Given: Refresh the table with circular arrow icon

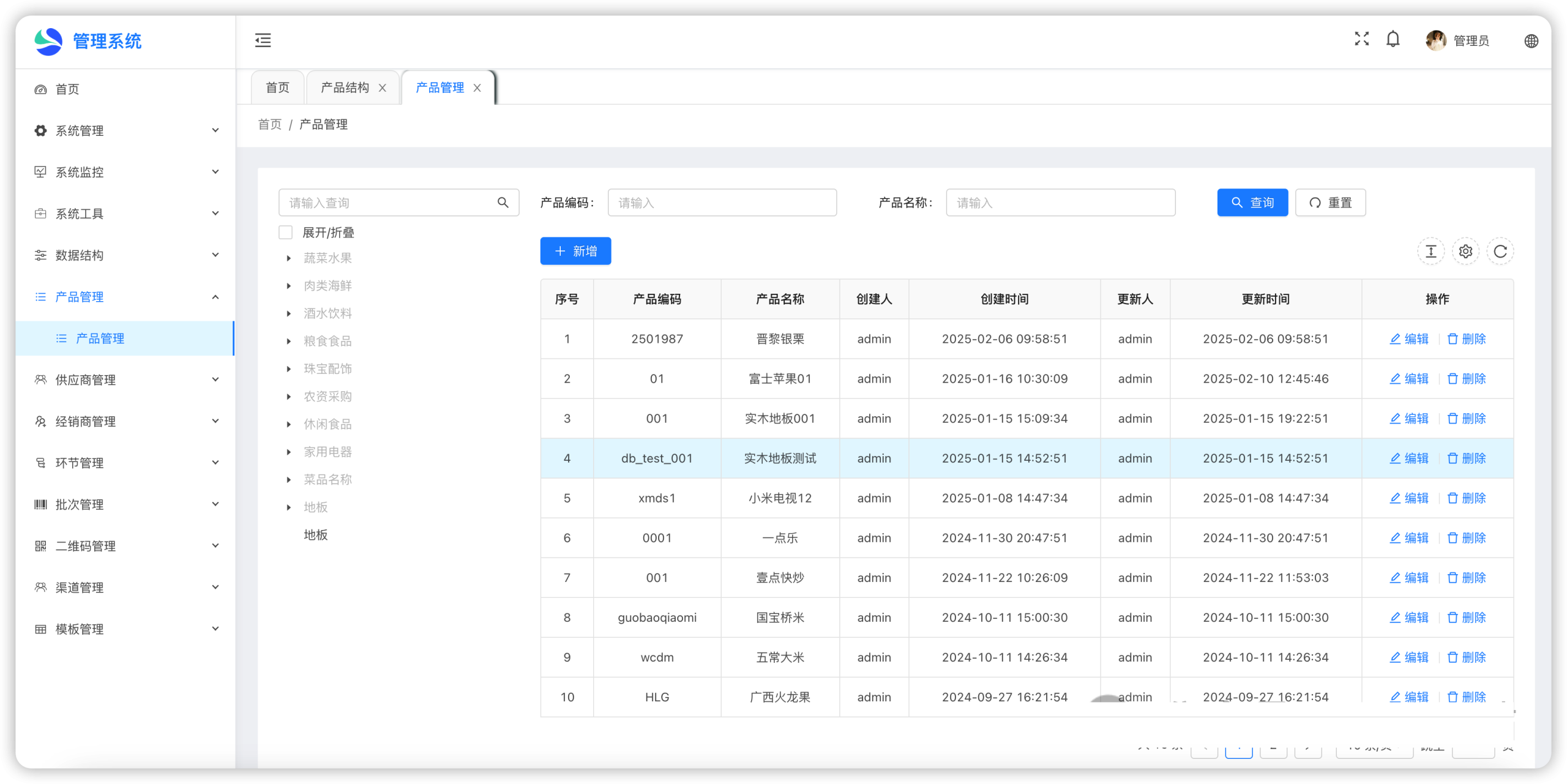Looking at the screenshot, I should (1500, 252).
